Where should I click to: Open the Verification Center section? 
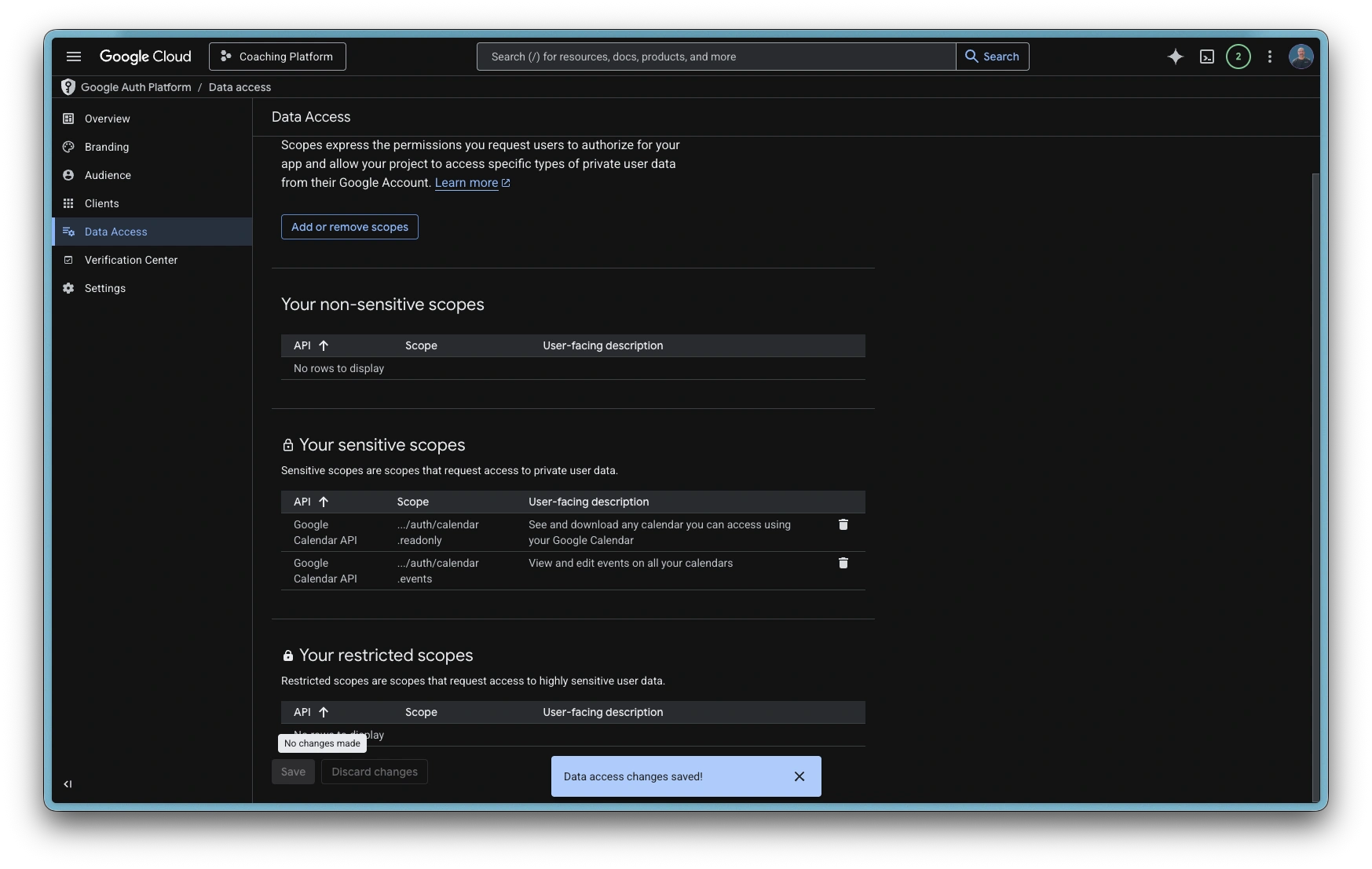131,260
